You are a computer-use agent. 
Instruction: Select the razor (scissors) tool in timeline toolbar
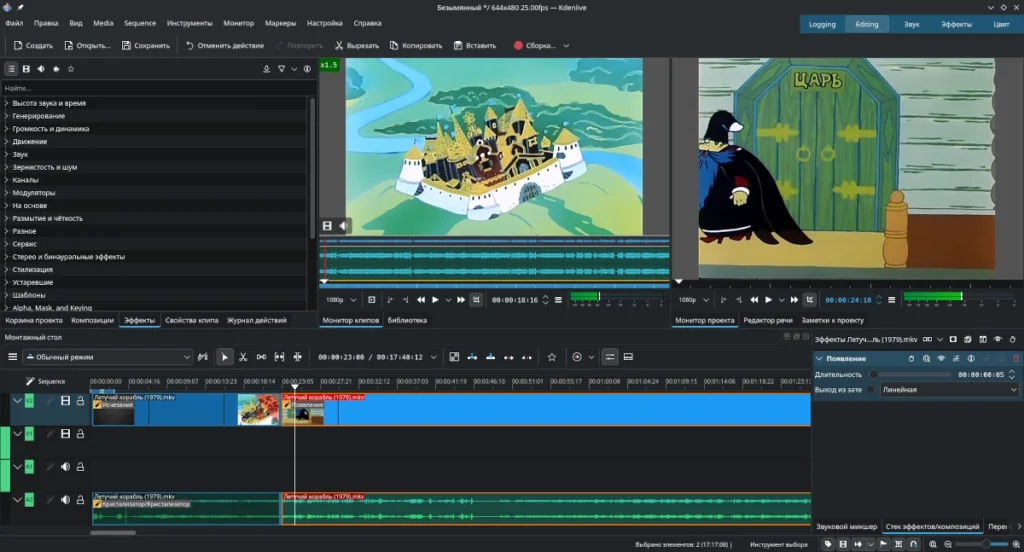pyautogui.click(x=243, y=357)
